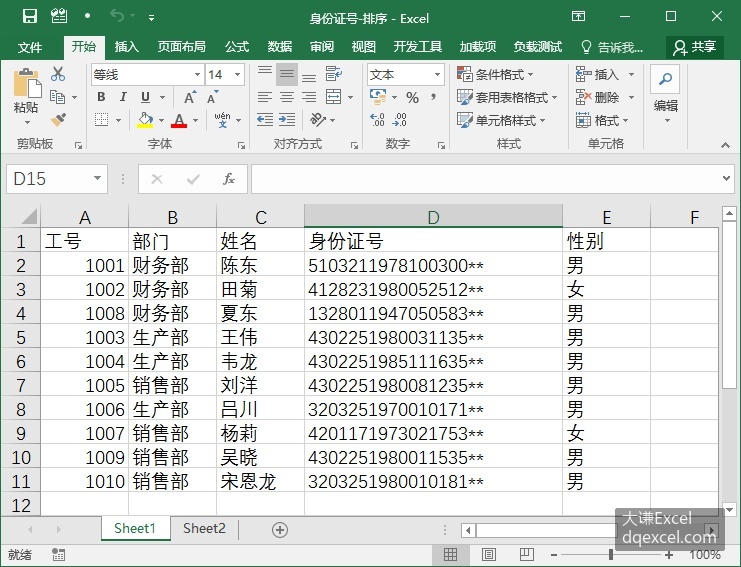Switch to Sheet2 worksheet tab
The height and width of the screenshot is (567, 741).
(204, 528)
